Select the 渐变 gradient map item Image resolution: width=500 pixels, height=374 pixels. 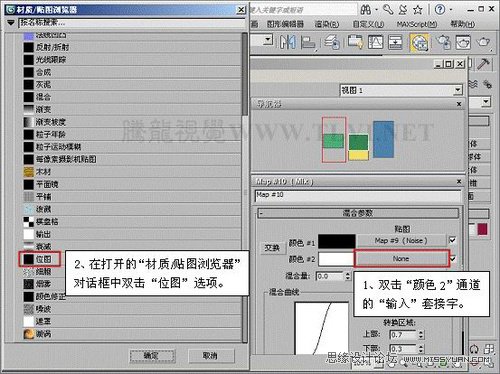click(x=132, y=109)
